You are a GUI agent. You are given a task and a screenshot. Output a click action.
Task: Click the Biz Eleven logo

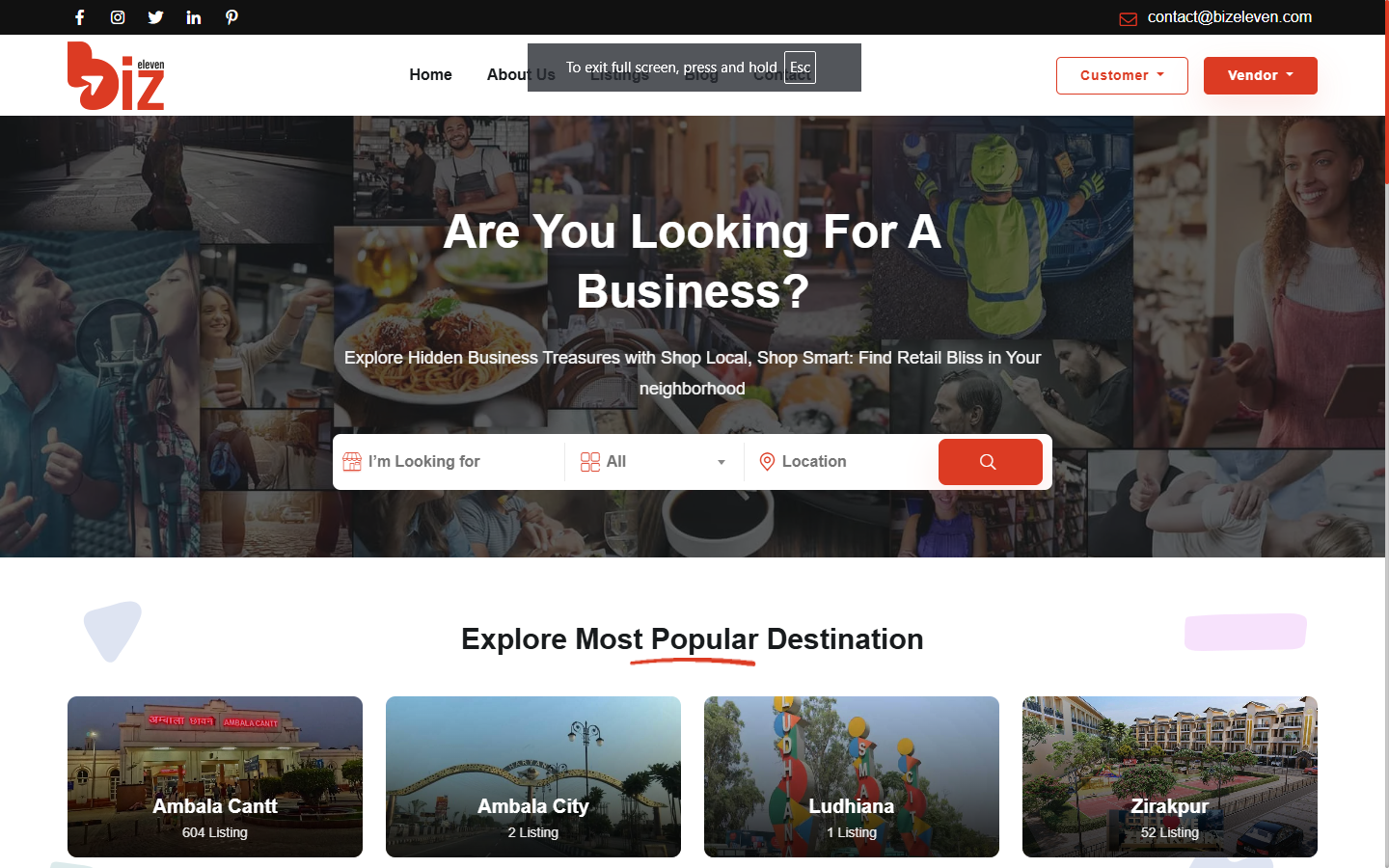pyautogui.click(x=116, y=76)
